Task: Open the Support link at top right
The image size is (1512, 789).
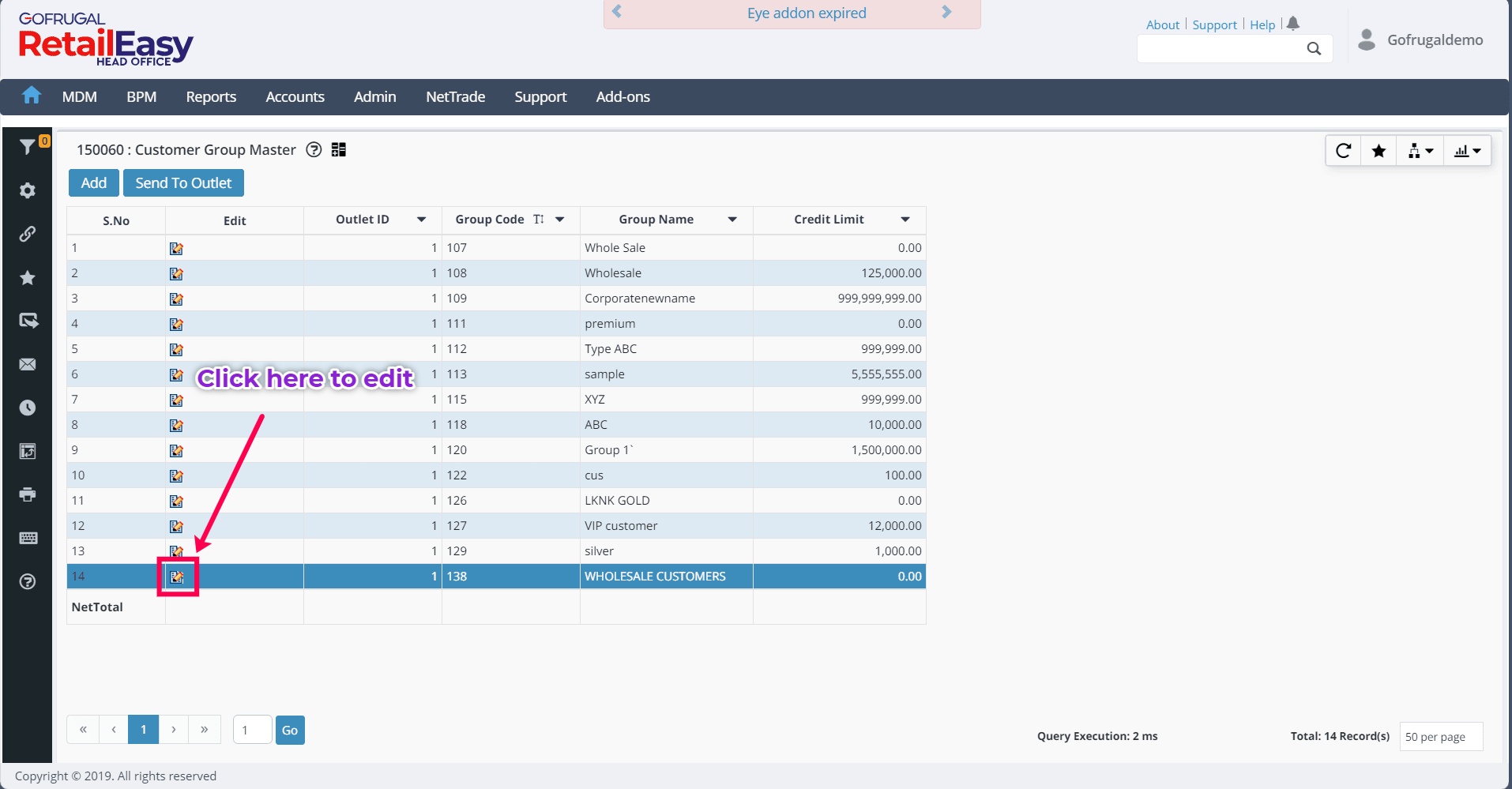Action: 1214,24
